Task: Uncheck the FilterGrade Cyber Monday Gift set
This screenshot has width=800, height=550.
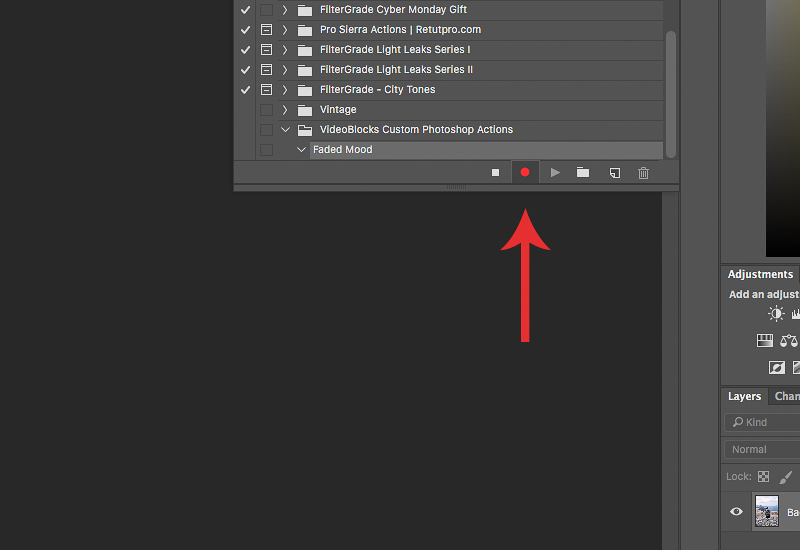Action: [245, 10]
